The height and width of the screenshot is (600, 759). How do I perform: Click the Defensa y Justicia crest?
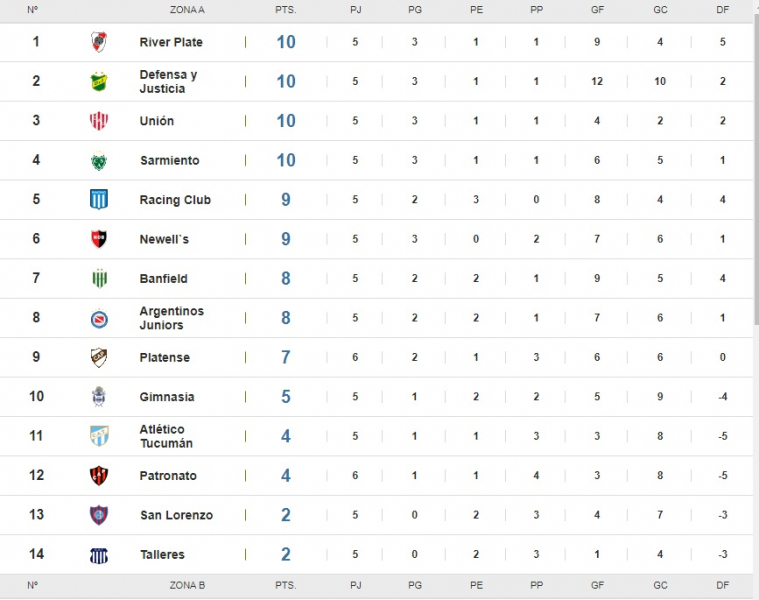click(99, 82)
